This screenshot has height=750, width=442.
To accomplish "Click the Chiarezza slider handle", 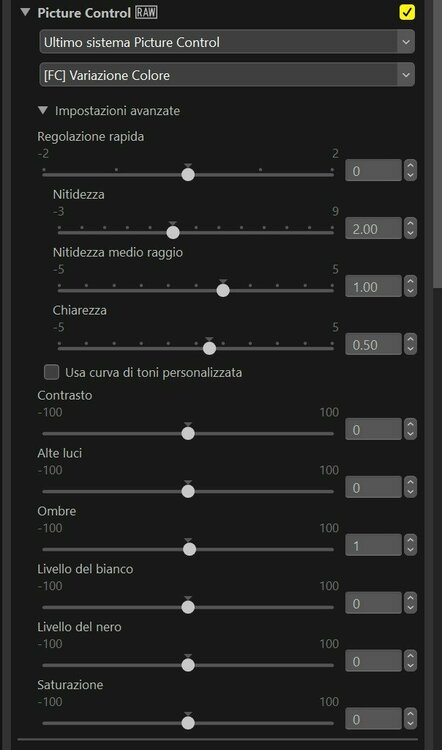I will [210, 348].
